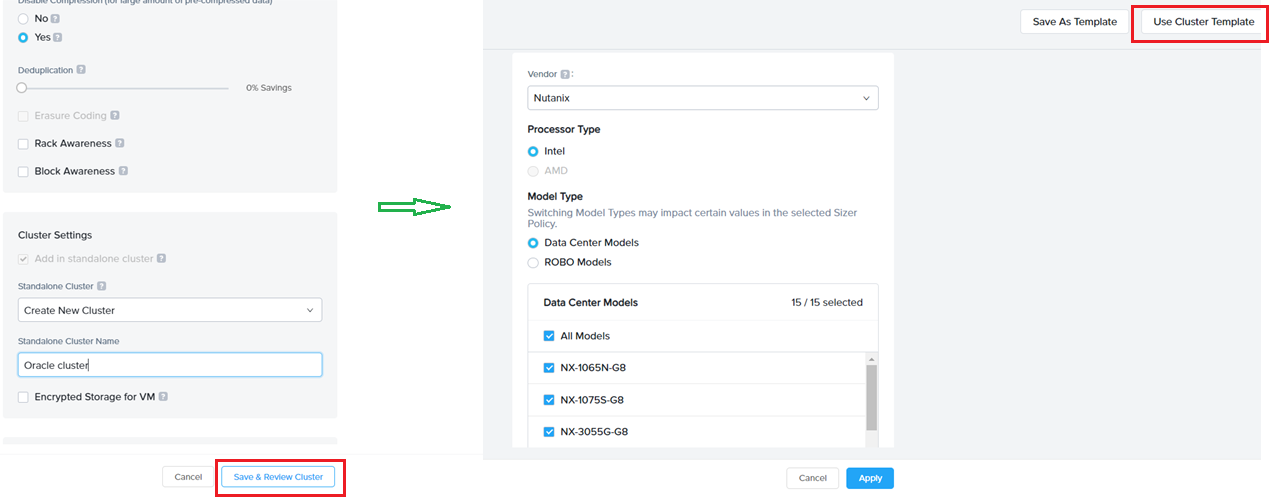Screen dimensions: 1273x504
Task: Show help for Block Awareness
Action: (123, 171)
